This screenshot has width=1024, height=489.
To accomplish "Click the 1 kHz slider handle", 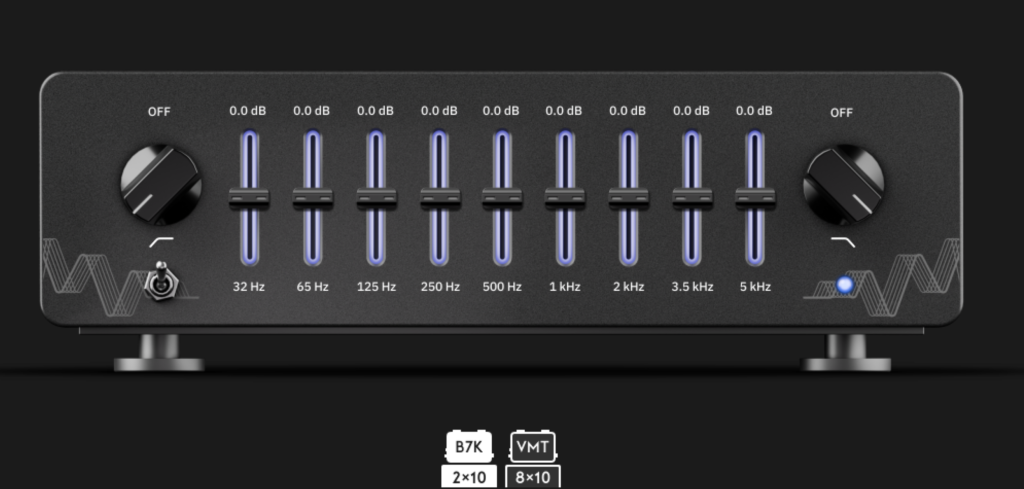I will click(565, 198).
